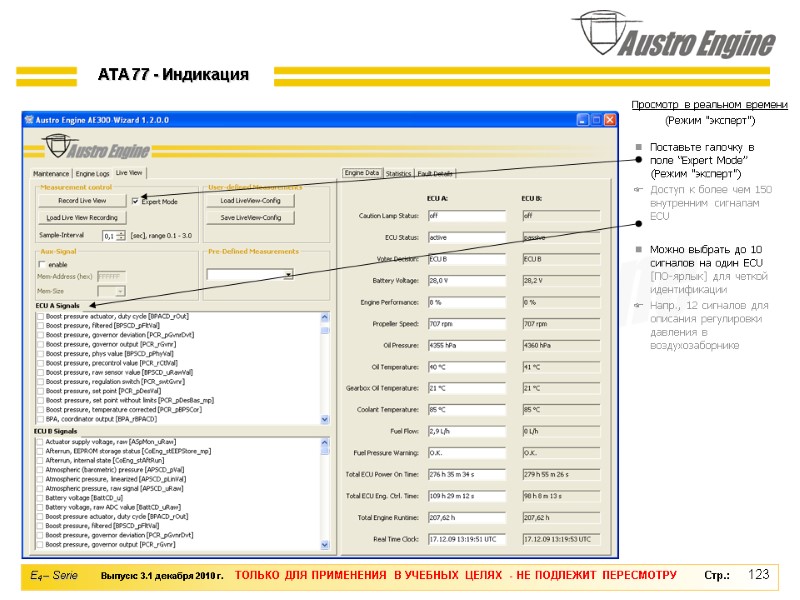Viewport: 800px width, 600px height.
Task: Click ECU B Signals scroll down arrow
Action: point(325,545)
